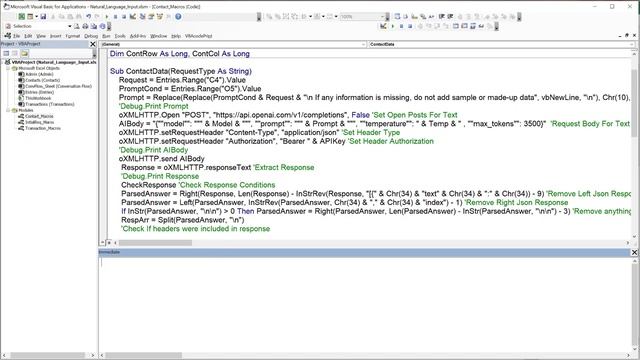
Task: Close the Immediate window pane
Action: [634, 253]
